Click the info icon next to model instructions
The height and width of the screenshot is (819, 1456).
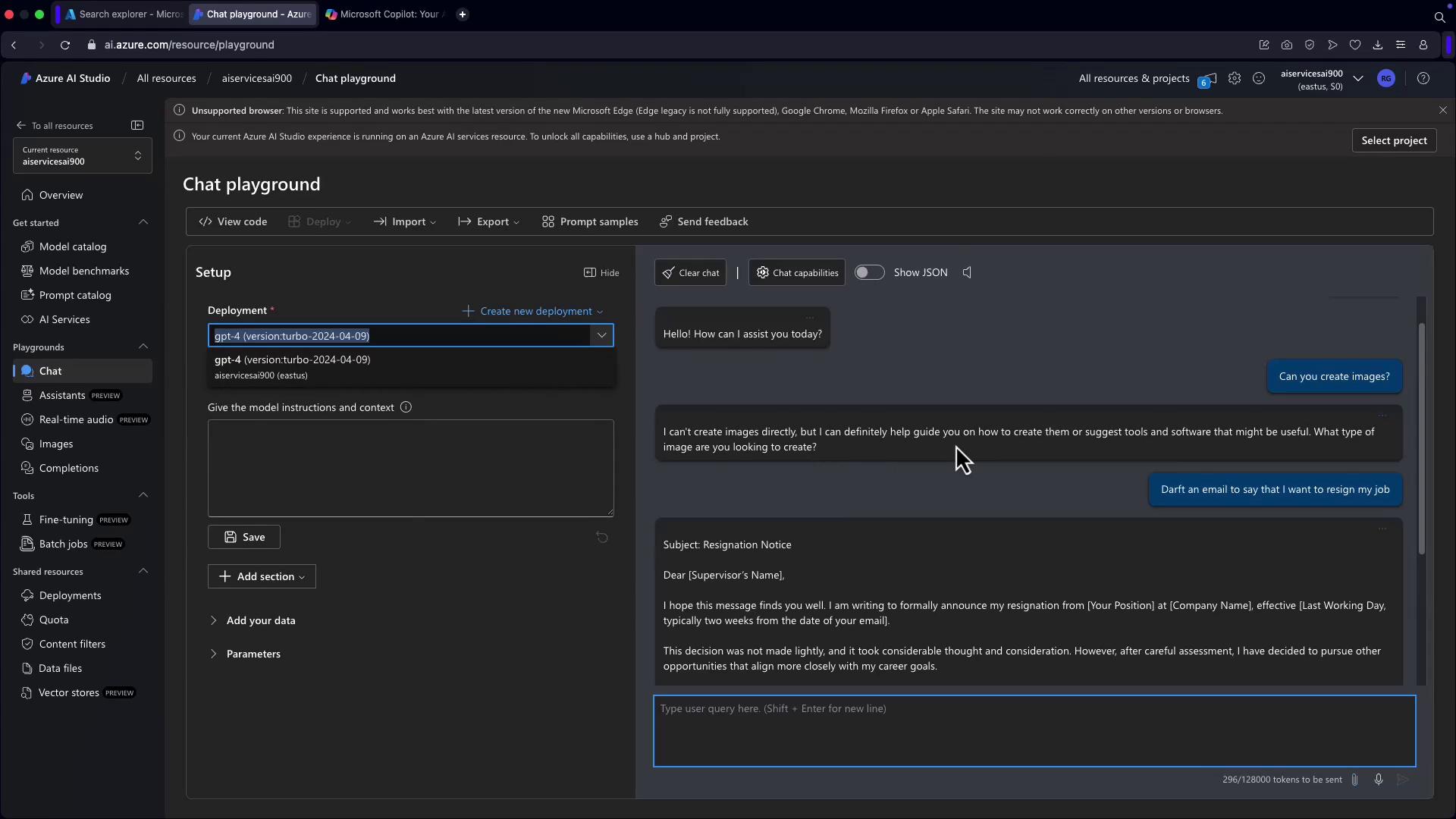point(406,407)
